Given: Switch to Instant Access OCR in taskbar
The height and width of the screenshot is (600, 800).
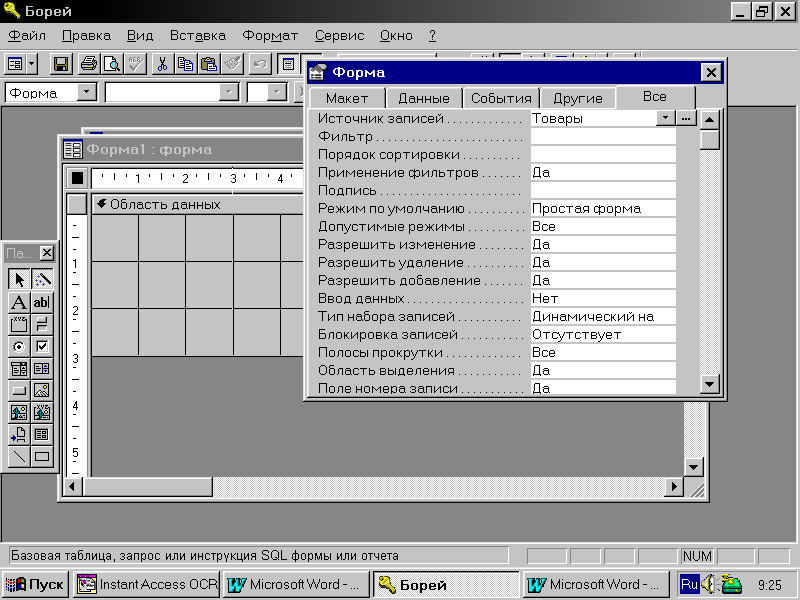Looking at the screenshot, I should pyautogui.click(x=147, y=584).
